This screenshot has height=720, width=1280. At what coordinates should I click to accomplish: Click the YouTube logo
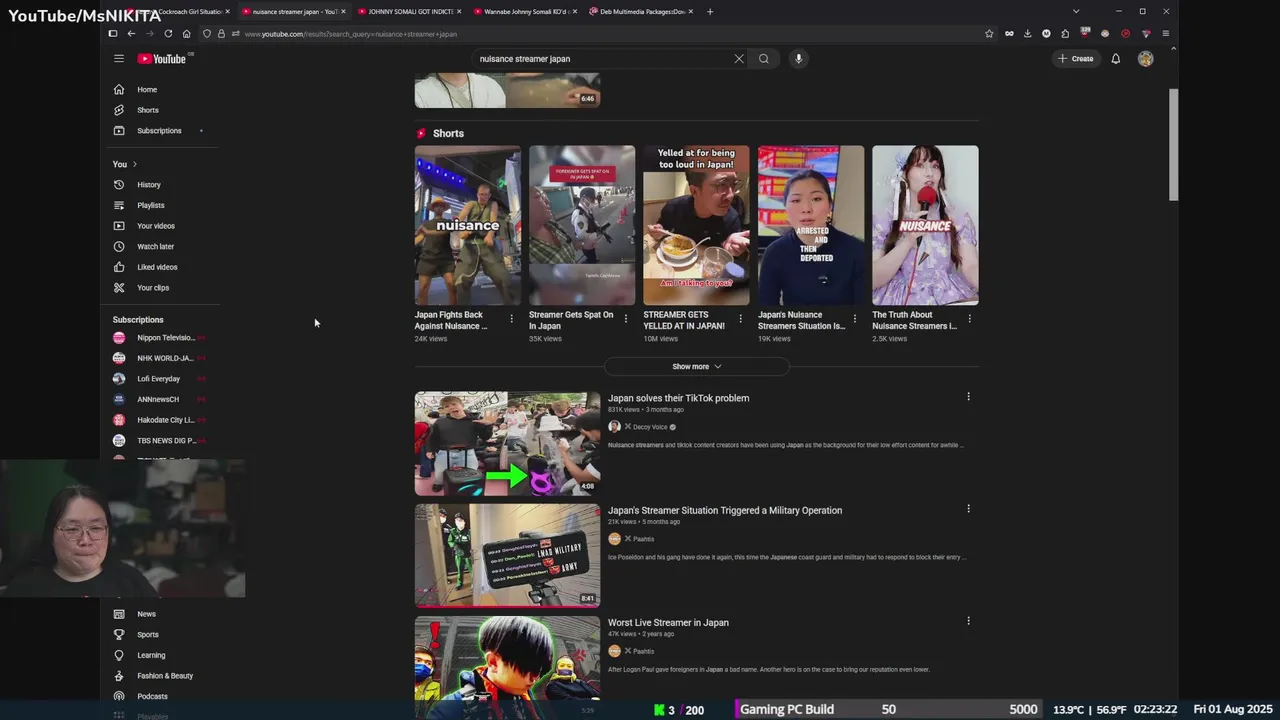pyautogui.click(x=162, y=59)
